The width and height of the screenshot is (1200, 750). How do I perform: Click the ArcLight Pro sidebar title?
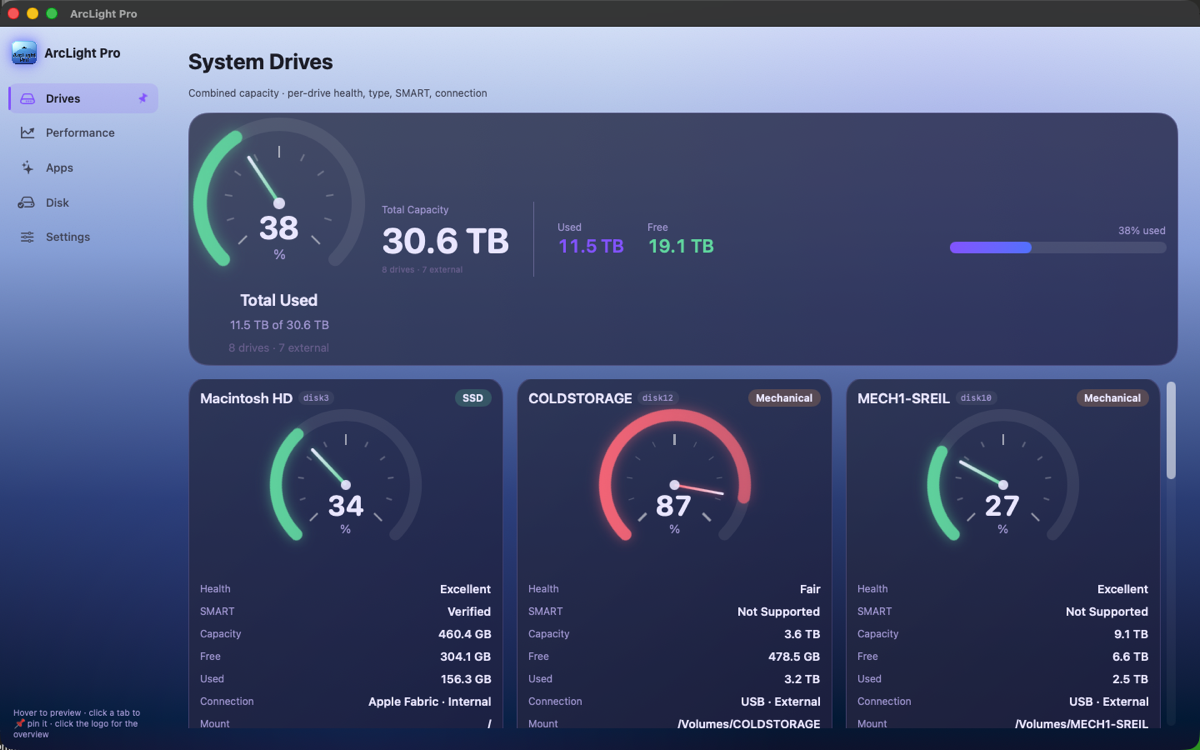[82, 53]
